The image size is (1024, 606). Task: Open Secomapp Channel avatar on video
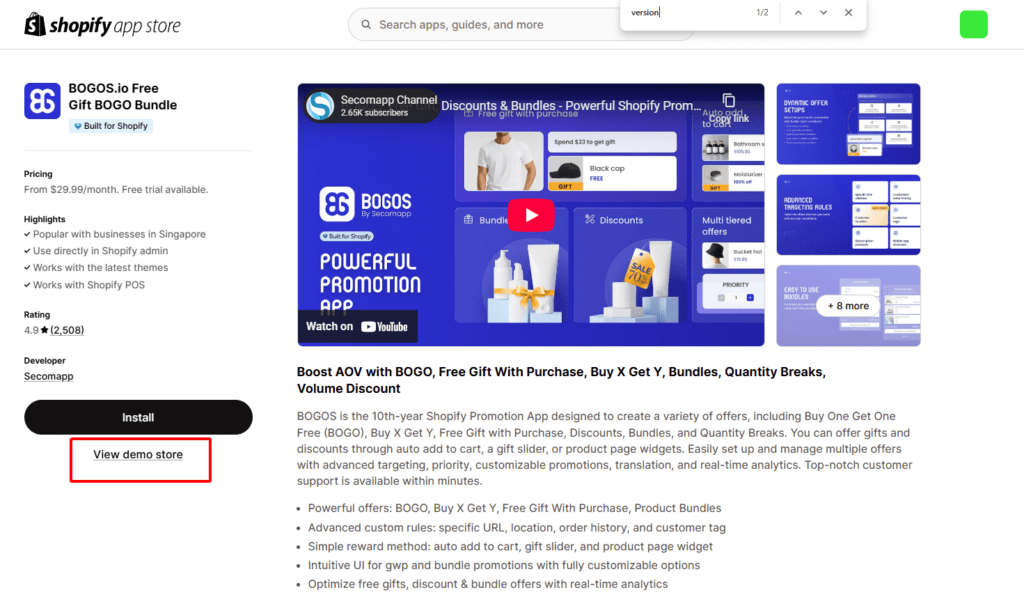320,106
